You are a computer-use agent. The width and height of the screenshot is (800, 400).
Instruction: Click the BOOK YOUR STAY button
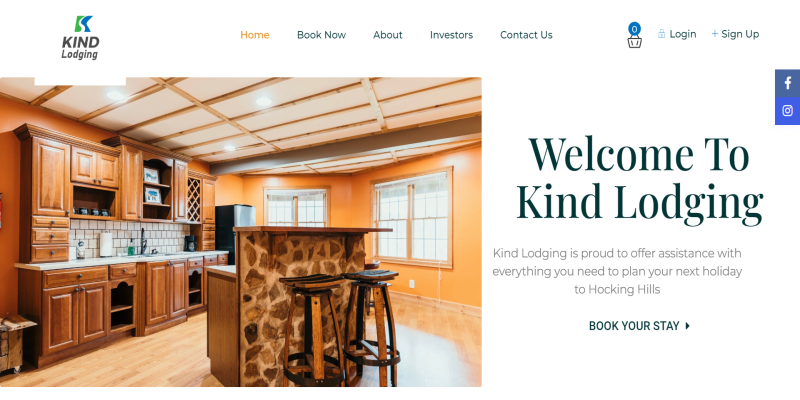(x=639, y=326)
